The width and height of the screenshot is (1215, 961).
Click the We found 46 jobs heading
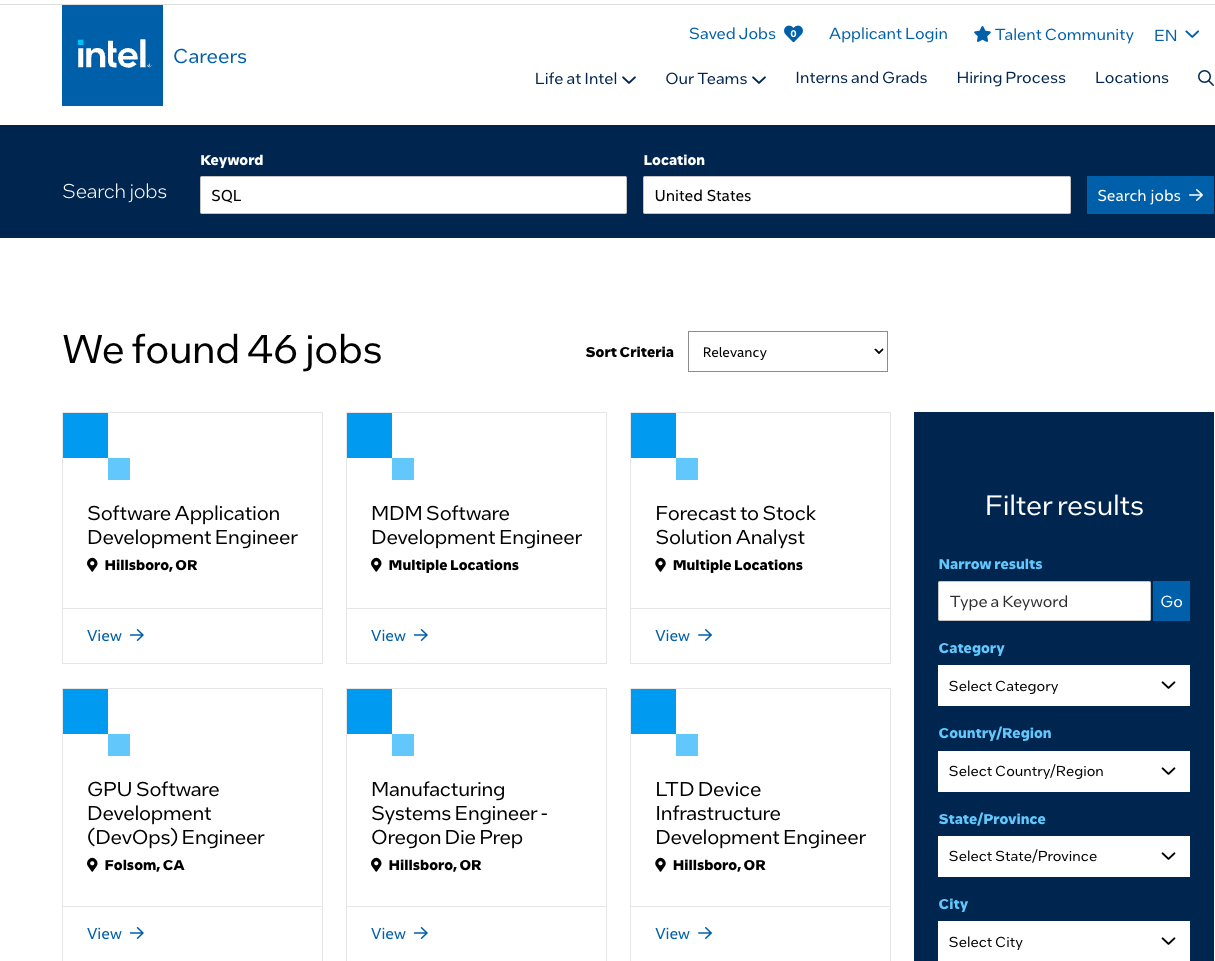[x=222, y=350]
